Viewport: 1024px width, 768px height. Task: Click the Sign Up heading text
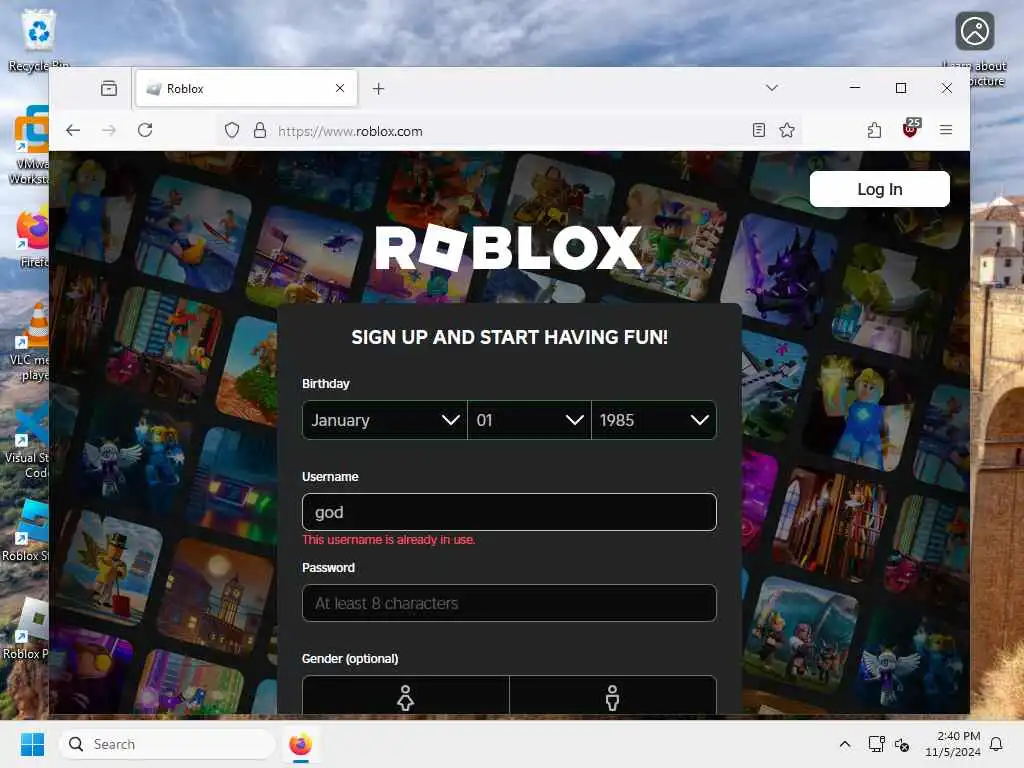509,337
